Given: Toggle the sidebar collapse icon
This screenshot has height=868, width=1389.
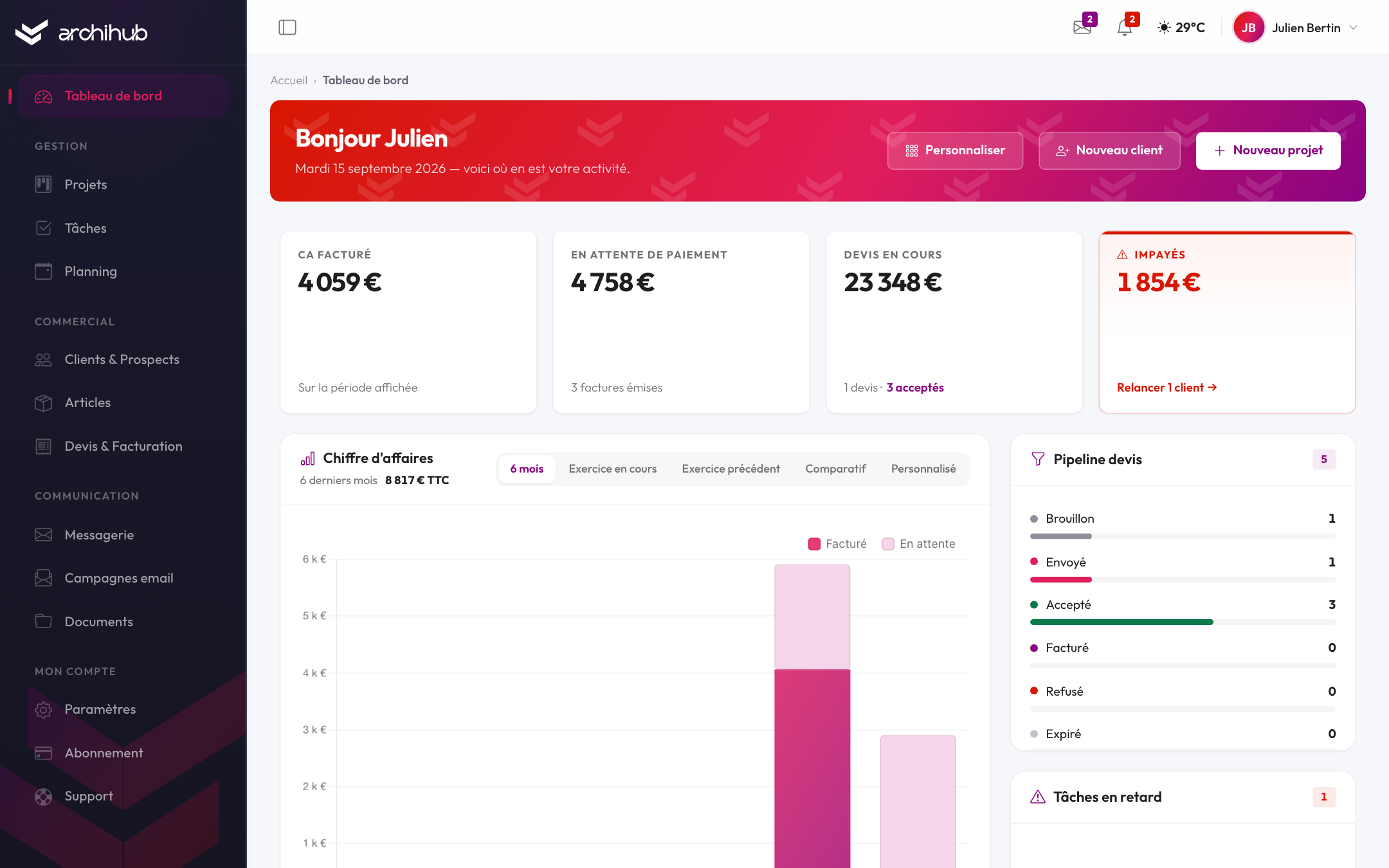Looking at the screenshot, I should (x=287, y=28).
